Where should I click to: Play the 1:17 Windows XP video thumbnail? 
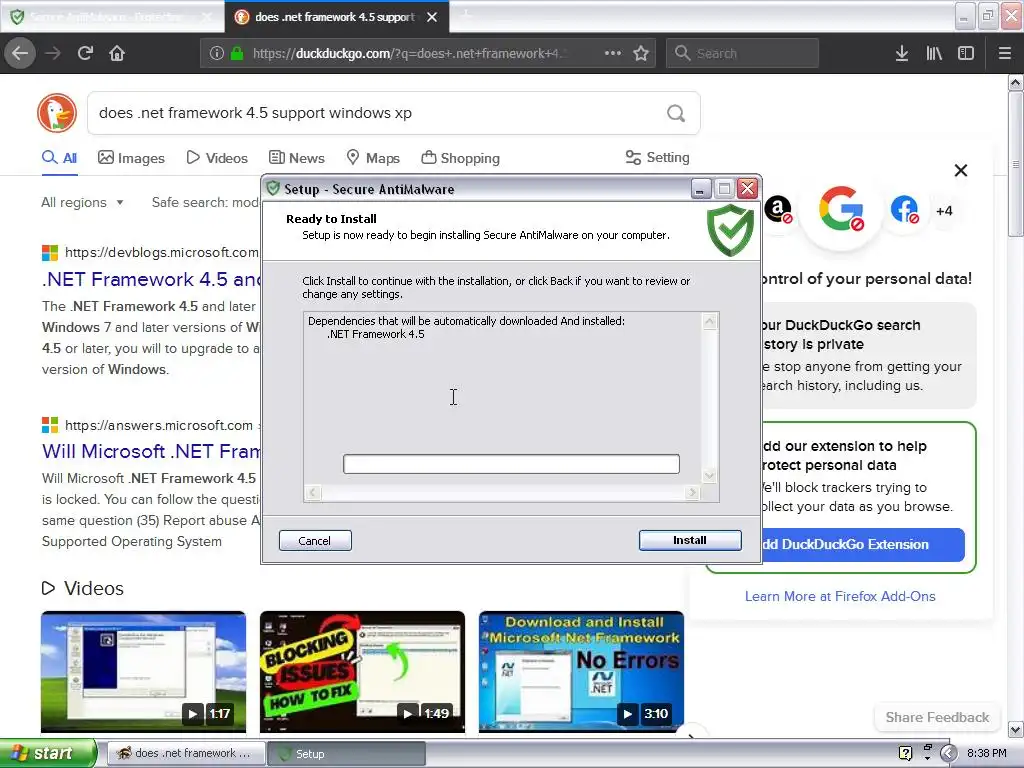144,672
